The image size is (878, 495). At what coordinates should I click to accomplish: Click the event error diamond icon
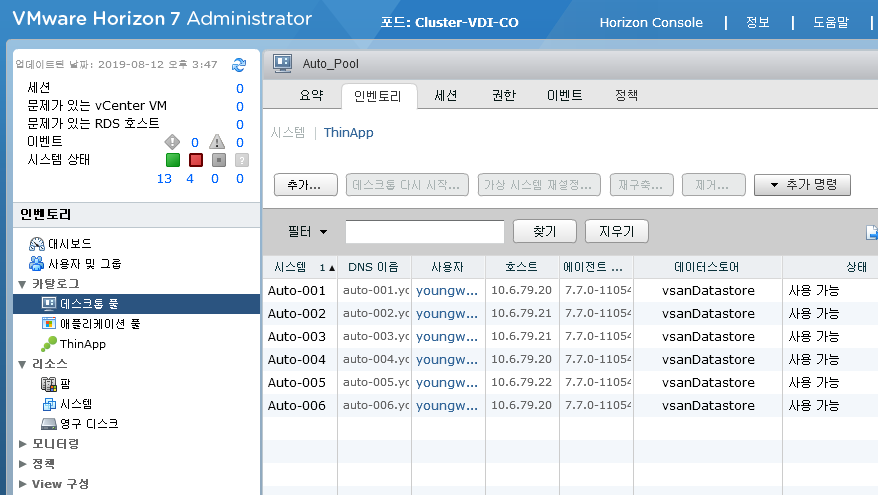[x=172, y=142]
